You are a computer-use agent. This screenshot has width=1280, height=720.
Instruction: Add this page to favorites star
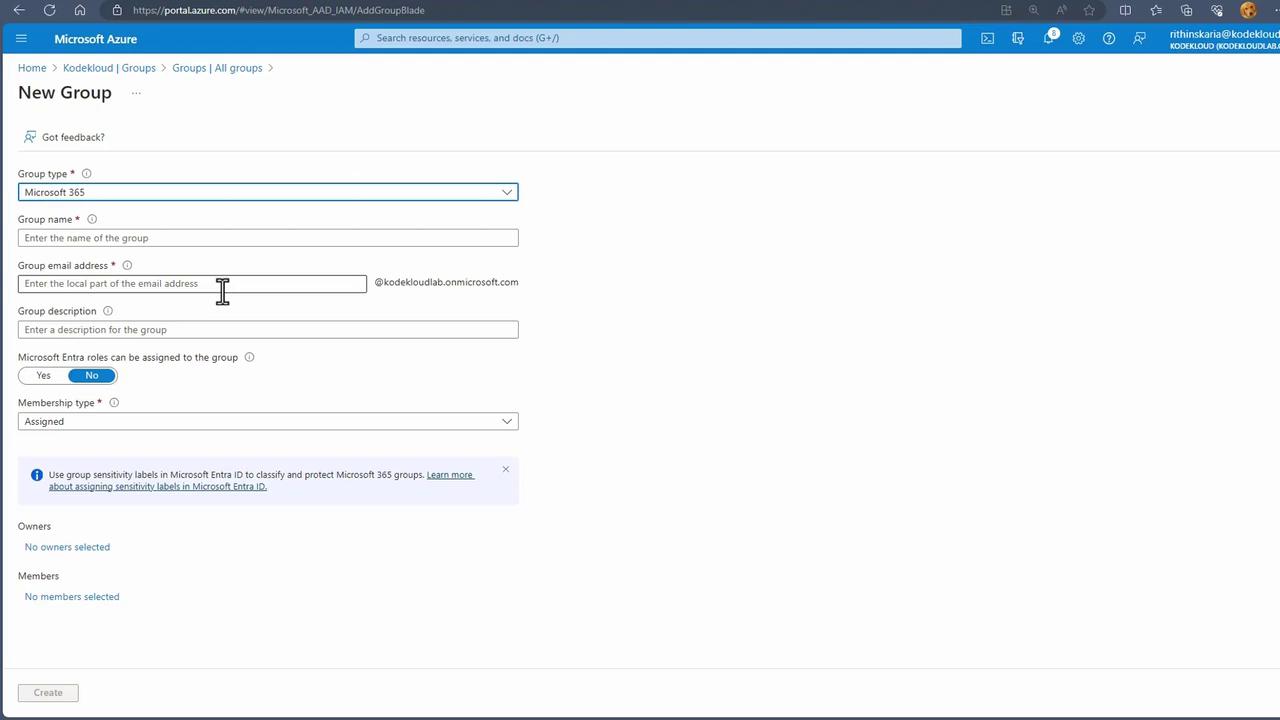1089,10
